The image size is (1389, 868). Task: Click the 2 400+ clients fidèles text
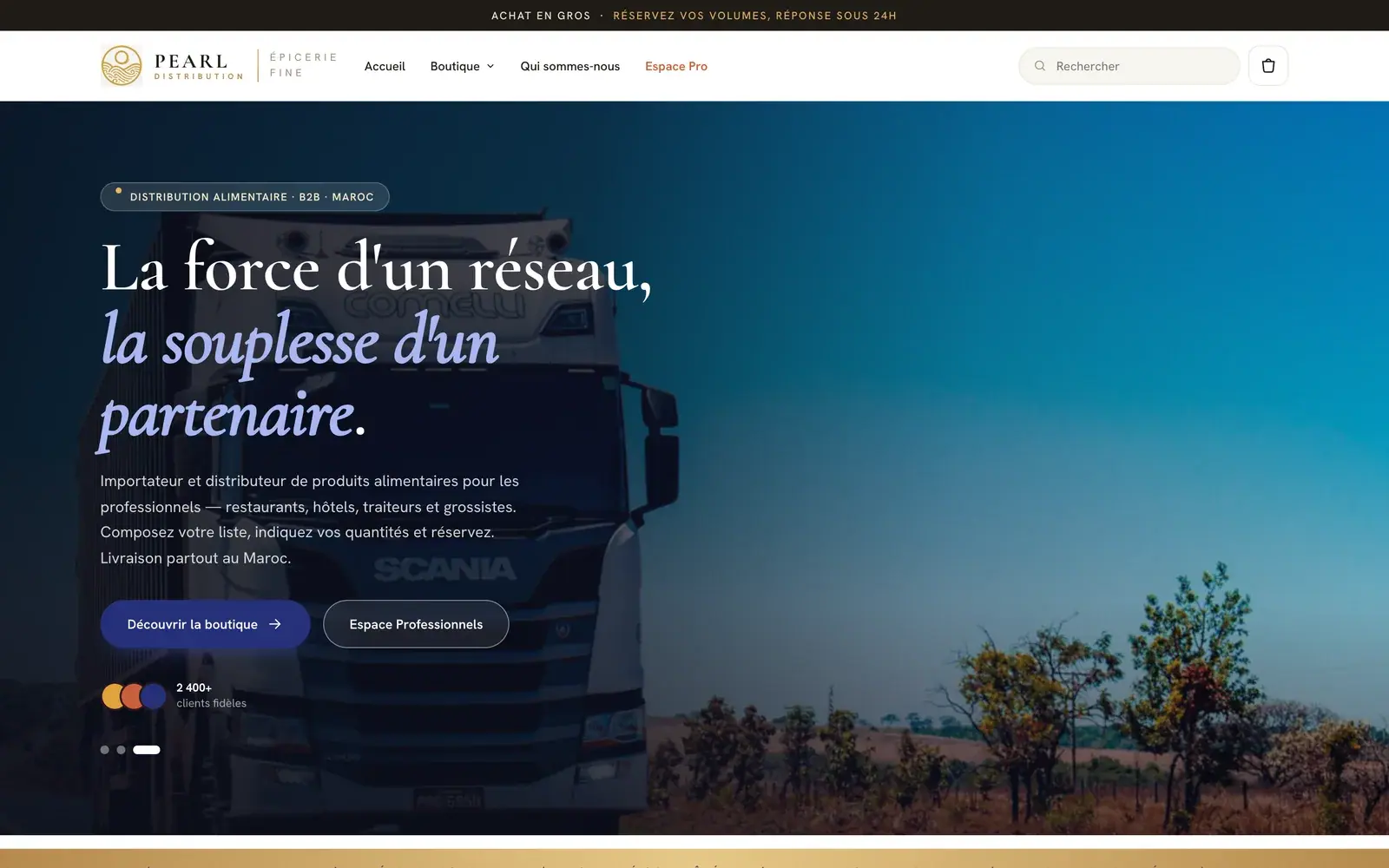211,695
